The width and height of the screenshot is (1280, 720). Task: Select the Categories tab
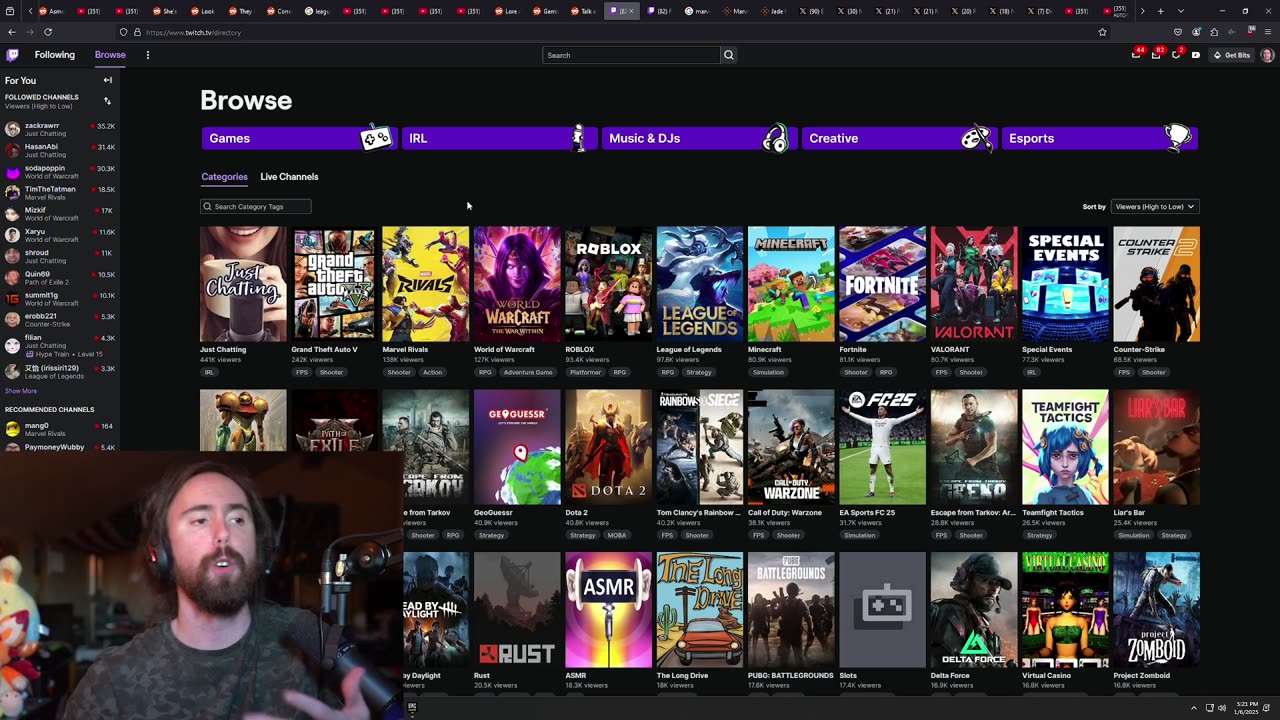point(224,177)
